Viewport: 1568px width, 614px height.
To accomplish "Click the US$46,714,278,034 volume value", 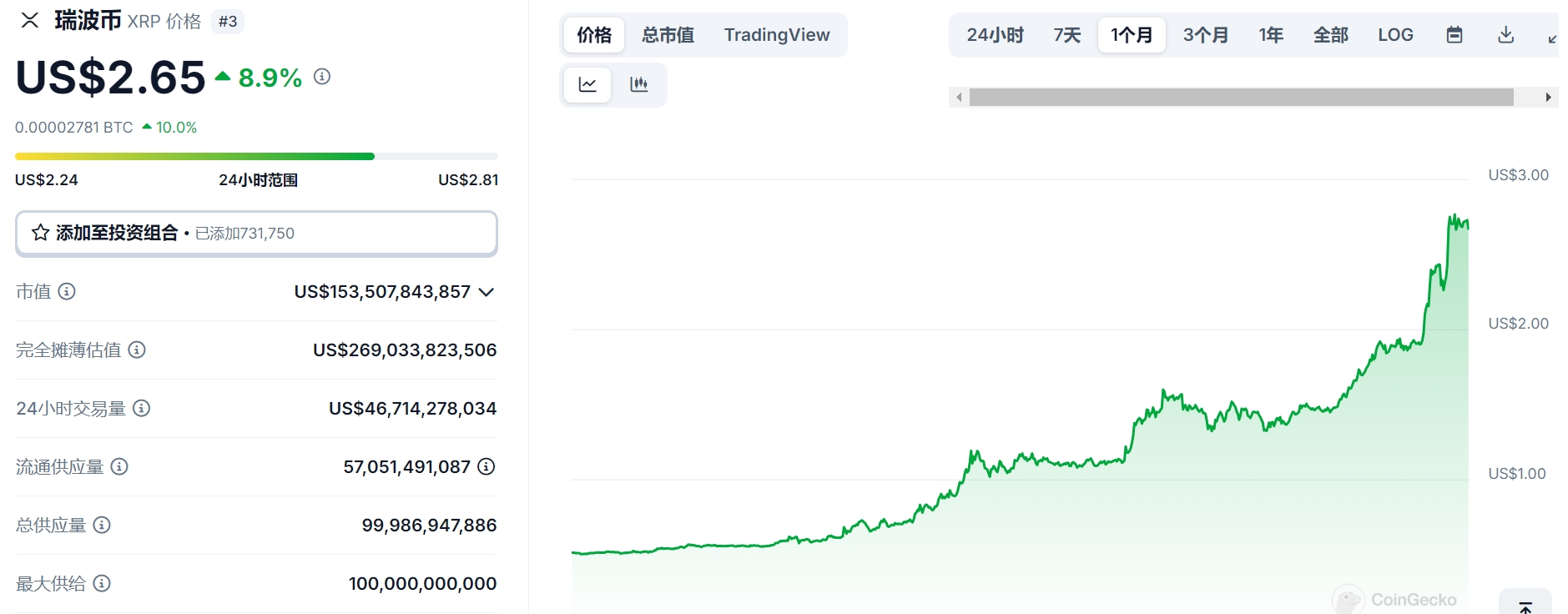I will [x=413, y=409].
